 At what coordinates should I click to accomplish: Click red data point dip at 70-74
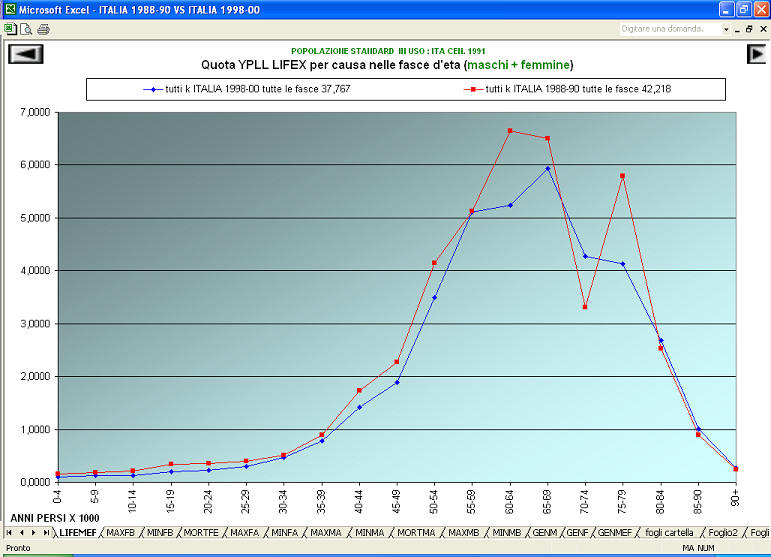(585, 307)
